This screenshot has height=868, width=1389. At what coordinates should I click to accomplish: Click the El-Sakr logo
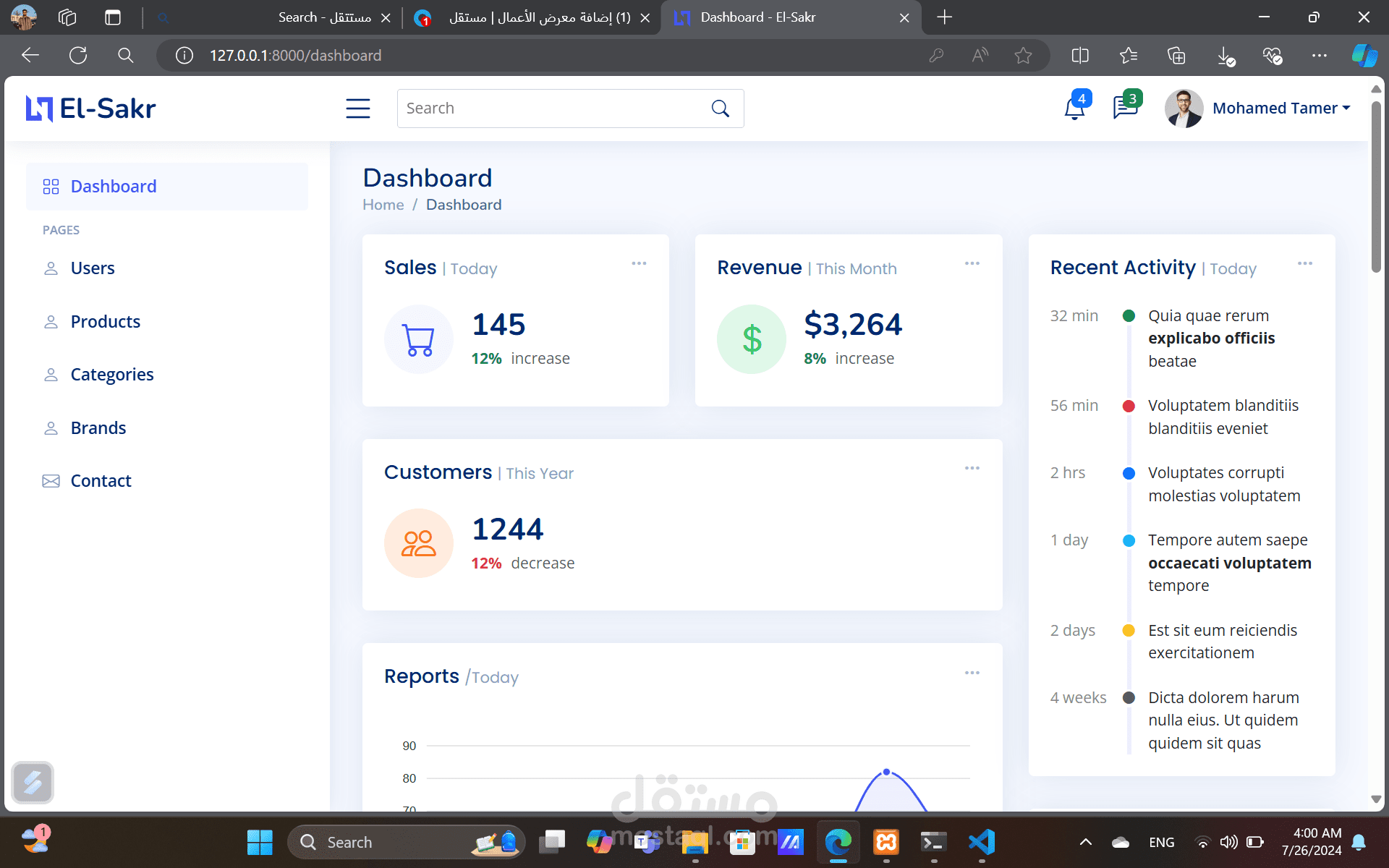tap(91, 109)
